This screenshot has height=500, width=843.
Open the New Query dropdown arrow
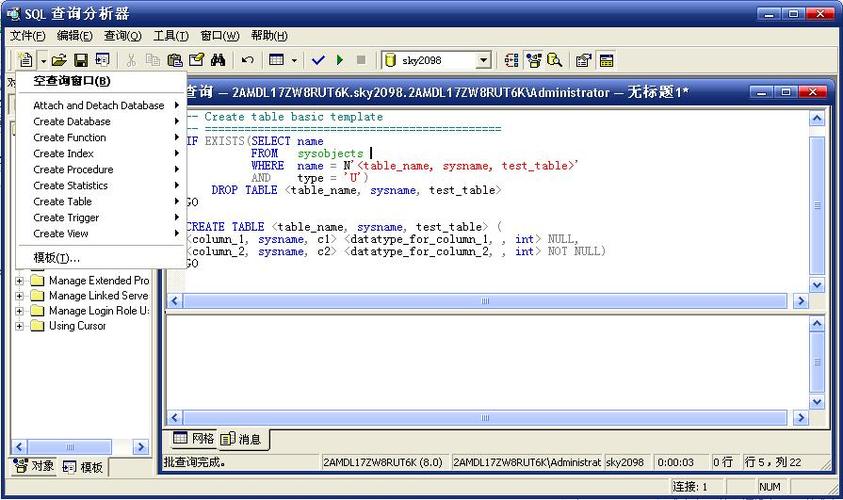point(42,61)
